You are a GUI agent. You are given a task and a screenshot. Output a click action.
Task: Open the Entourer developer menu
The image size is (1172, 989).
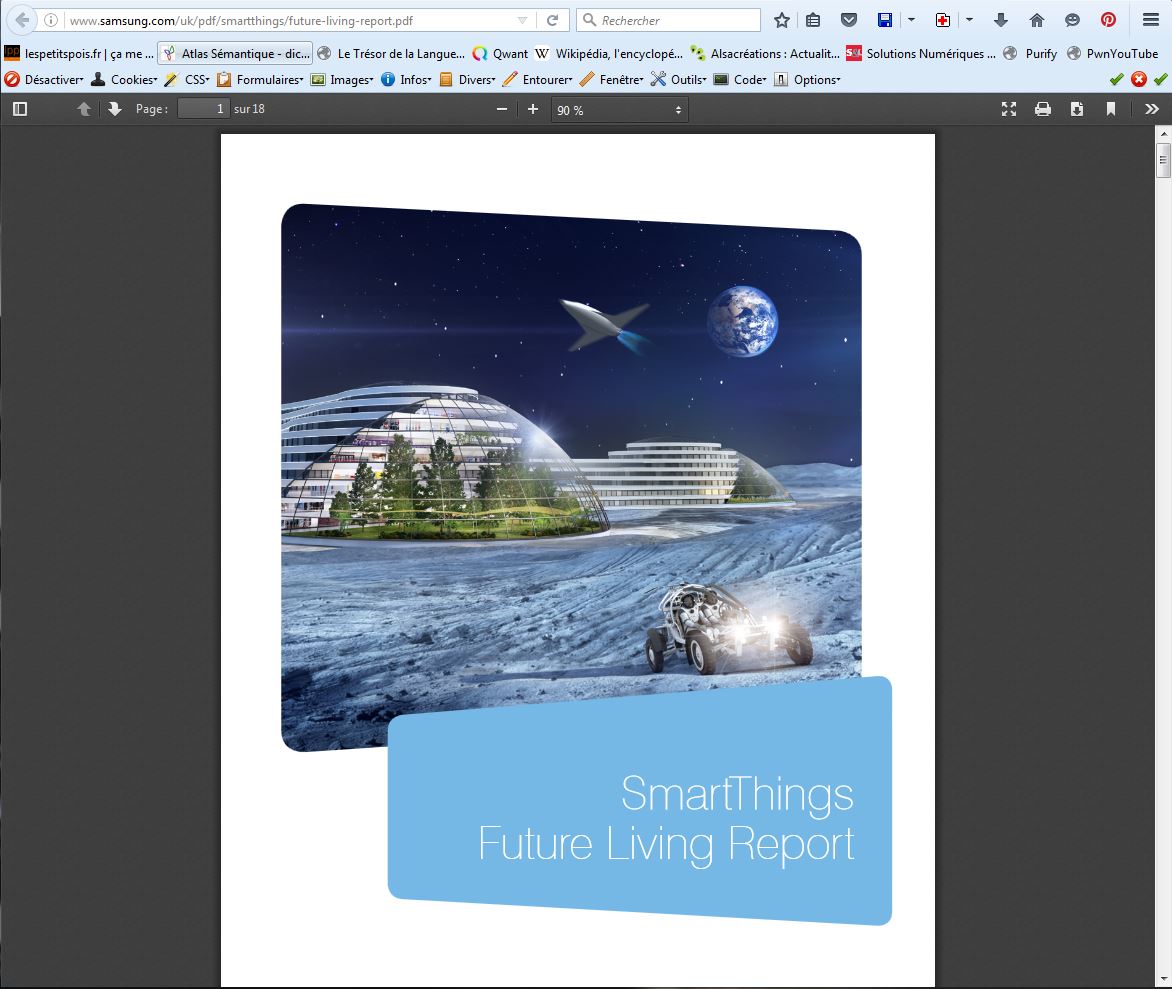538,79
